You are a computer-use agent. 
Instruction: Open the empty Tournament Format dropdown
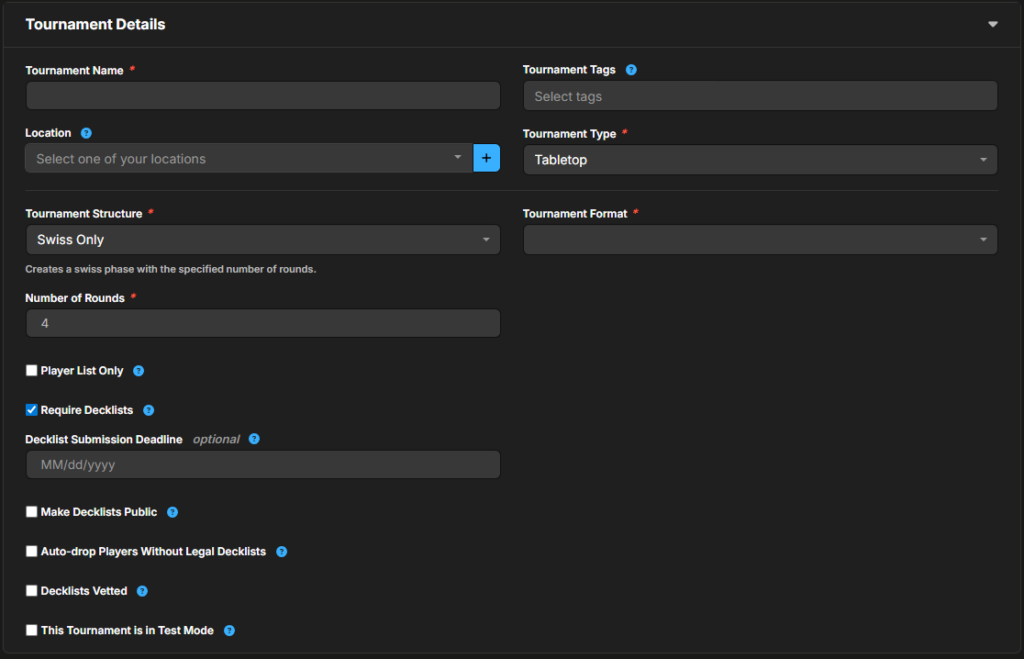pos(760,240)
